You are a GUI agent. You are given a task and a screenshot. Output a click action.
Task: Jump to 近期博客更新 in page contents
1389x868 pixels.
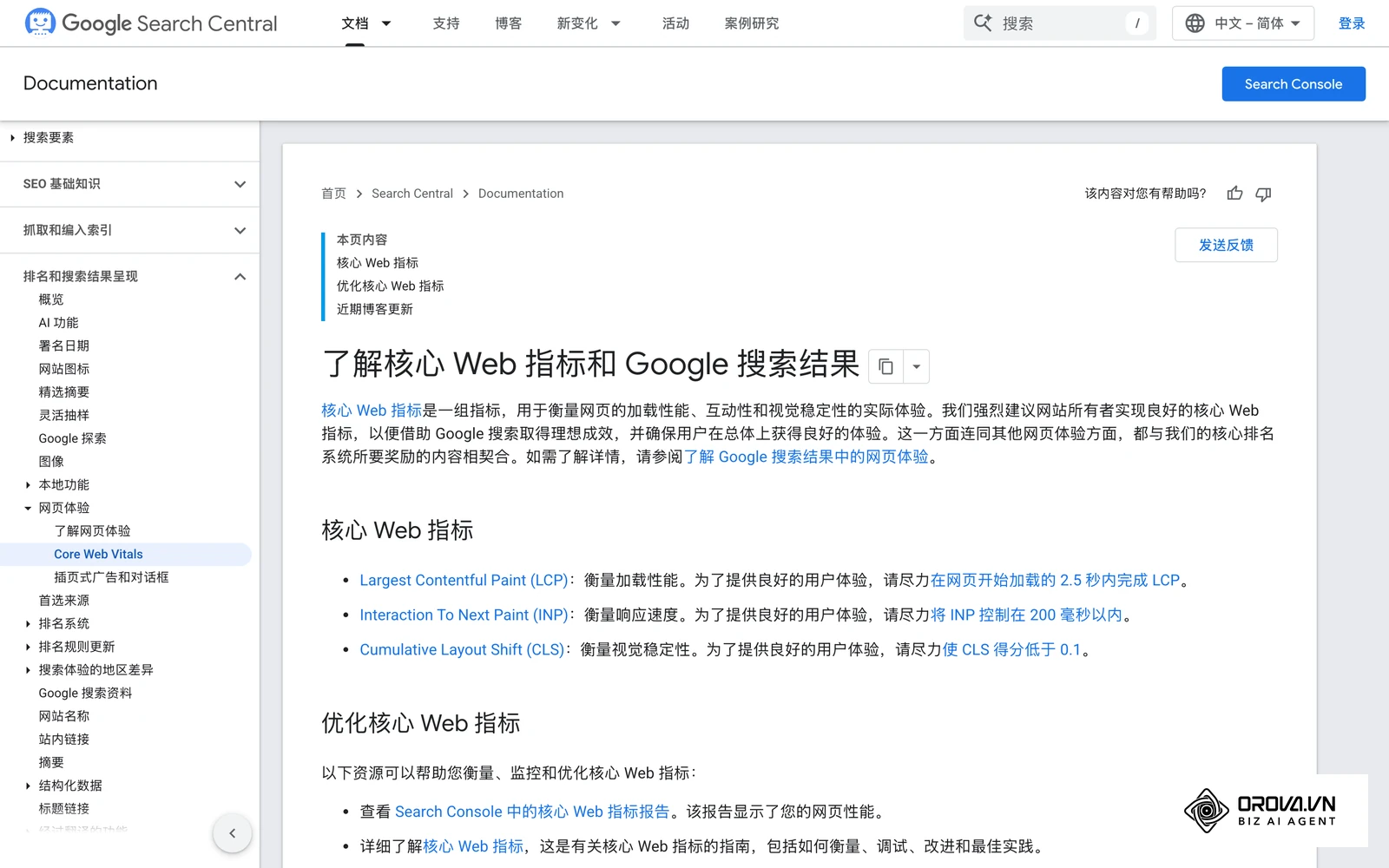tap(375, 309)
